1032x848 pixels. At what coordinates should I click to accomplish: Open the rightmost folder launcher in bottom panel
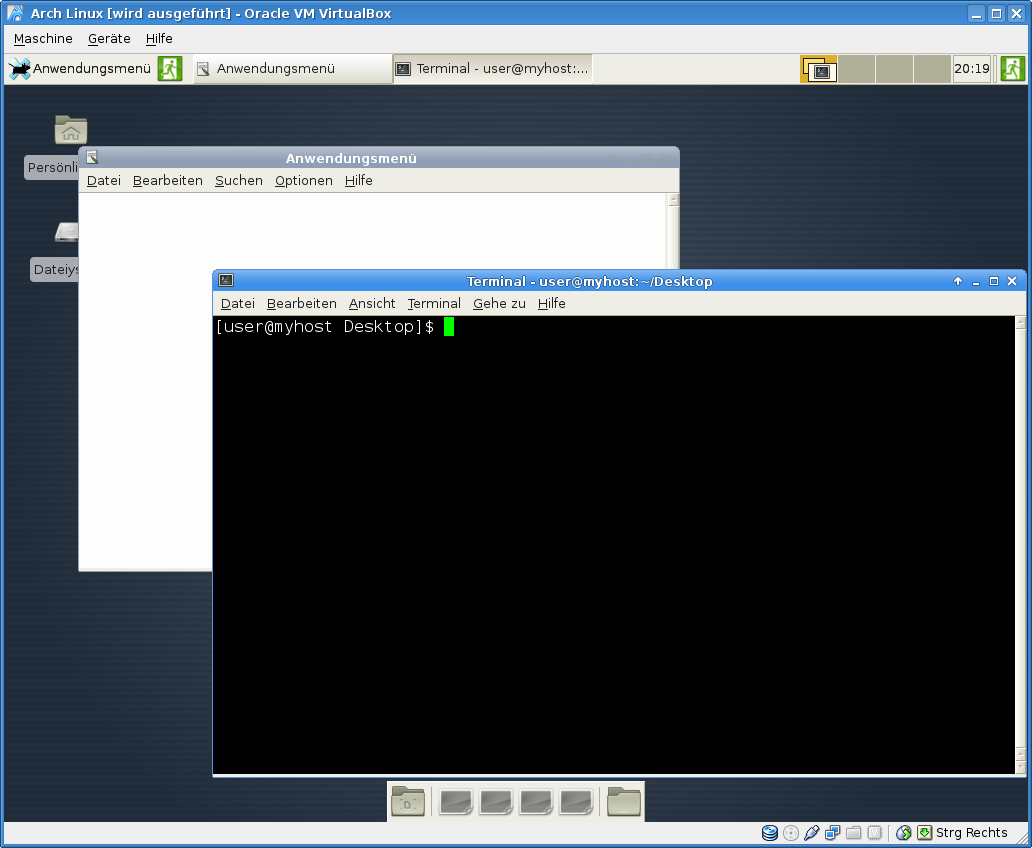(623, 802)
